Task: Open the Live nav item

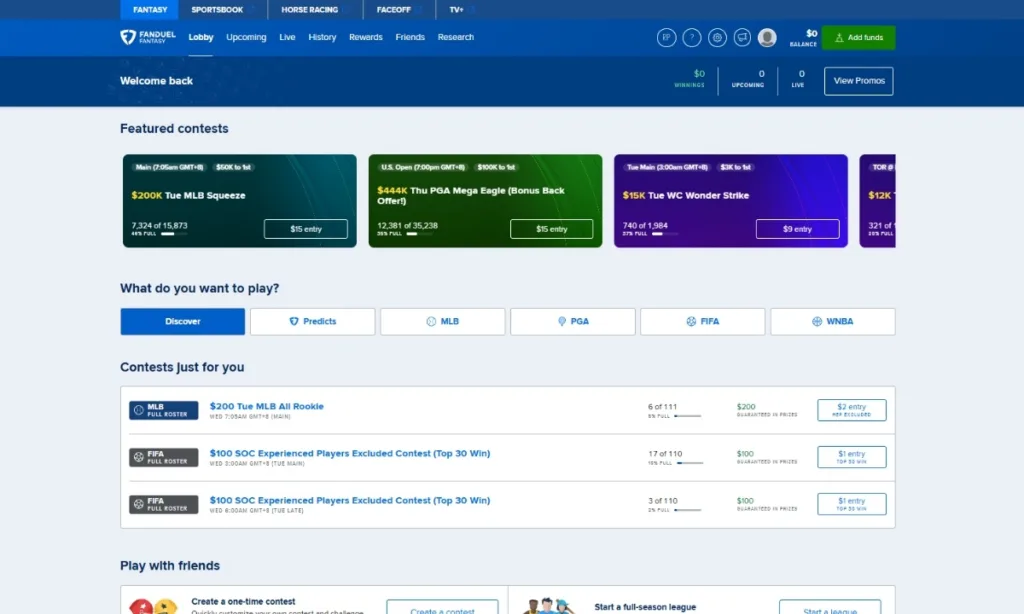Action: coord(287,37)
